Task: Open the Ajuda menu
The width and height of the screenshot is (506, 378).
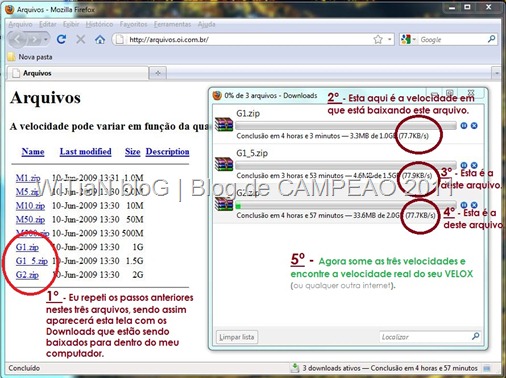Action: click(x=206, y=24)
